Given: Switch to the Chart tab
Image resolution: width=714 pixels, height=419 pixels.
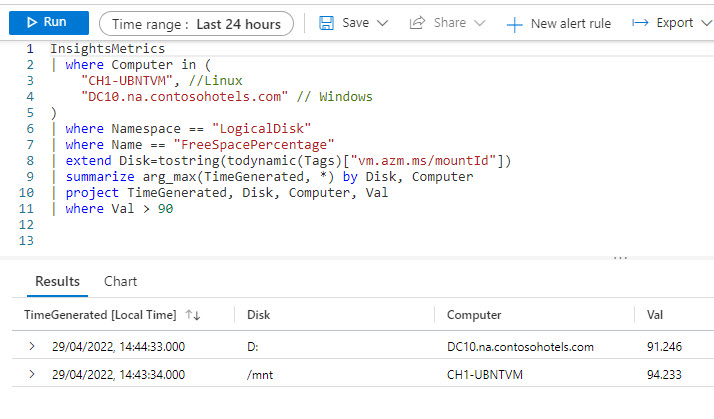Looking at the screenshot, I should (121, 282).
